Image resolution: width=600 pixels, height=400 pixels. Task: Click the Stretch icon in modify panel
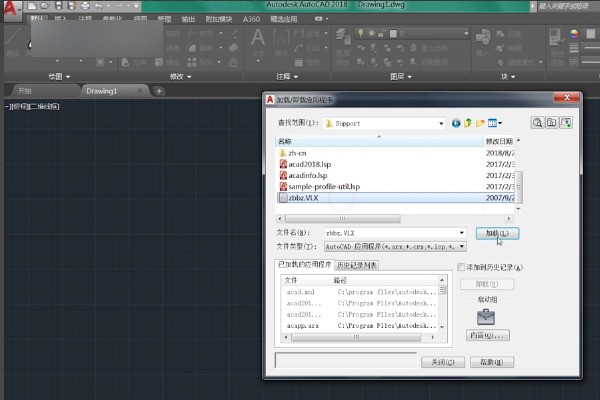125,62
